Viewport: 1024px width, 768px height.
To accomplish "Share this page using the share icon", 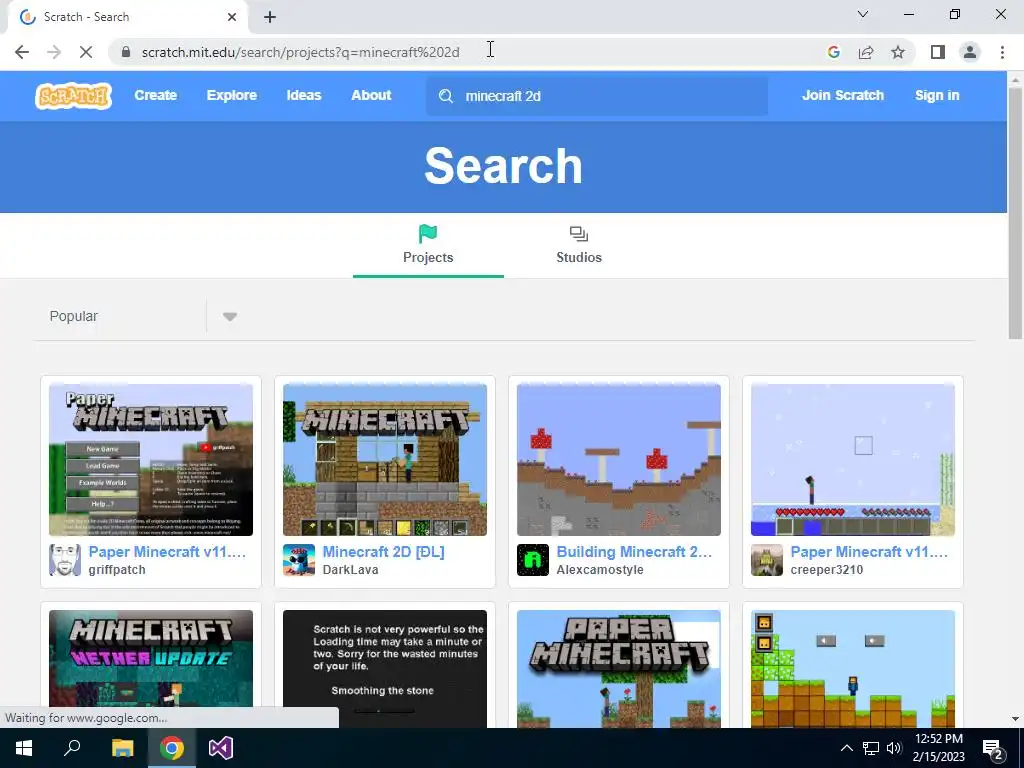I will pyautogui.click(x=866, y=52).
